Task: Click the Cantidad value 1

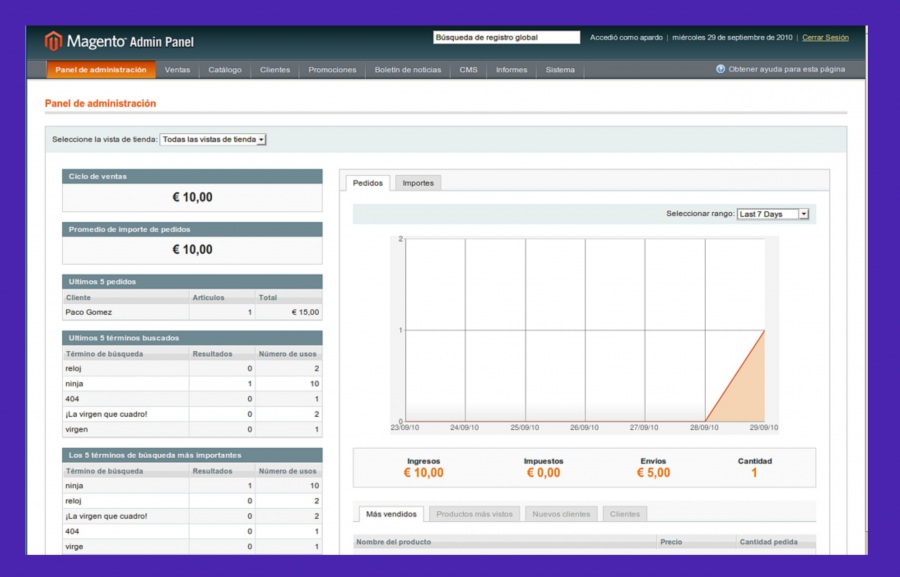Action: 754,473
